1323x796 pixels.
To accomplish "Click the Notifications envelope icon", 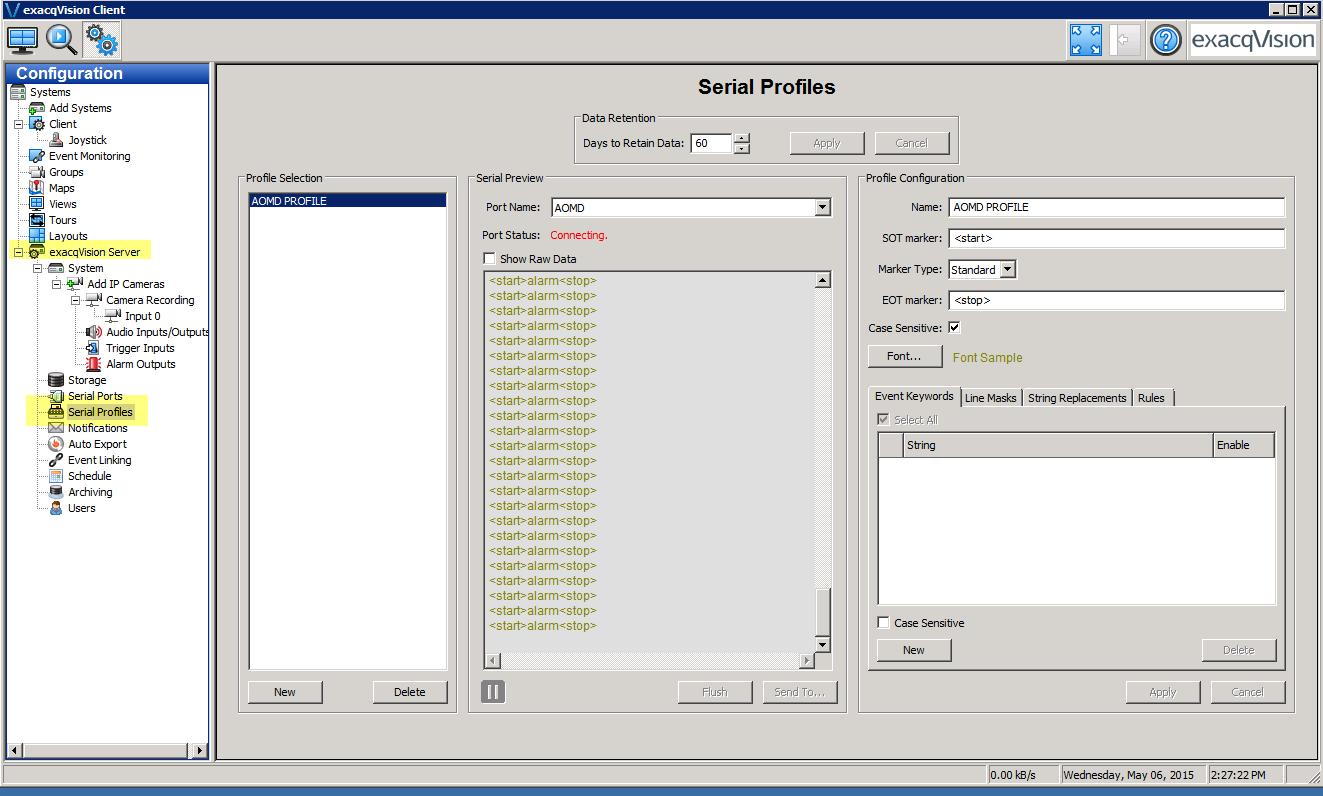I will point(56,428).
